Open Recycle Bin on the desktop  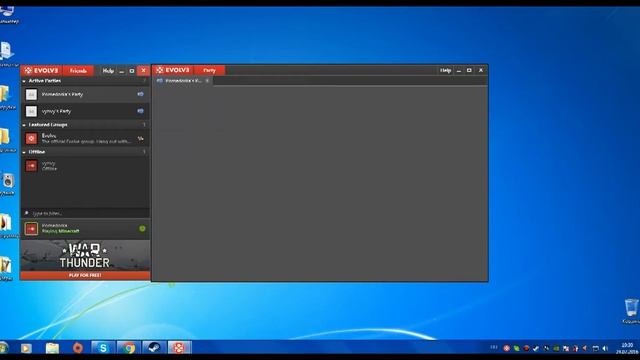coord(631,311)
